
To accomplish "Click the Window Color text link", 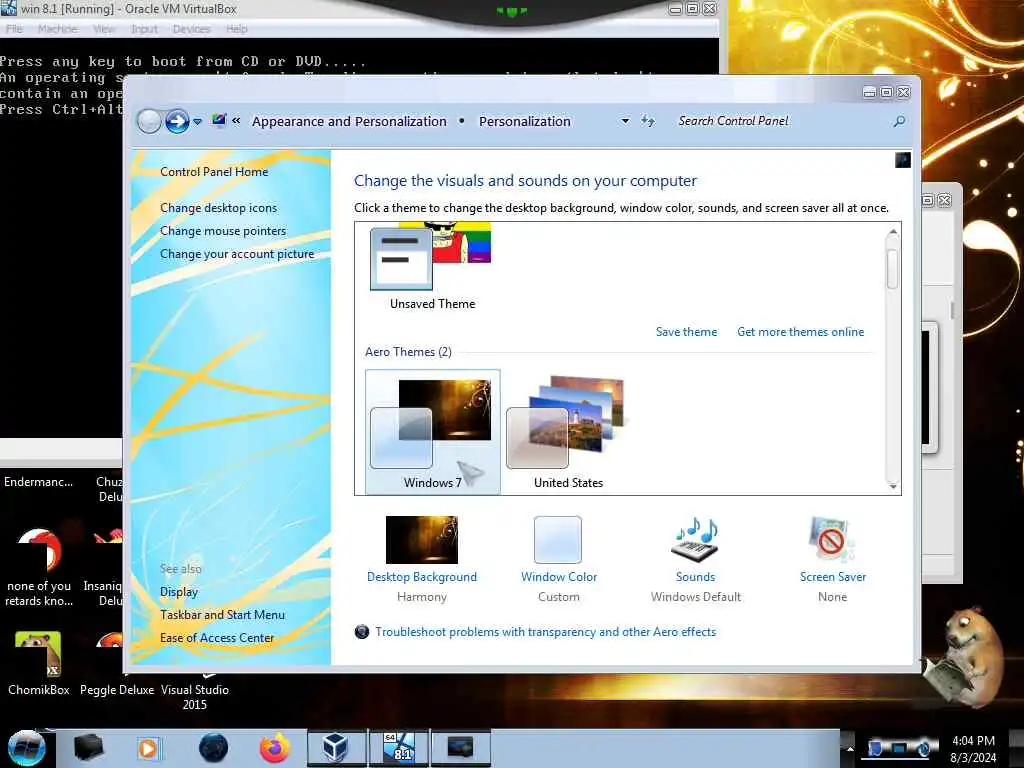I will [x=559, y=577].
